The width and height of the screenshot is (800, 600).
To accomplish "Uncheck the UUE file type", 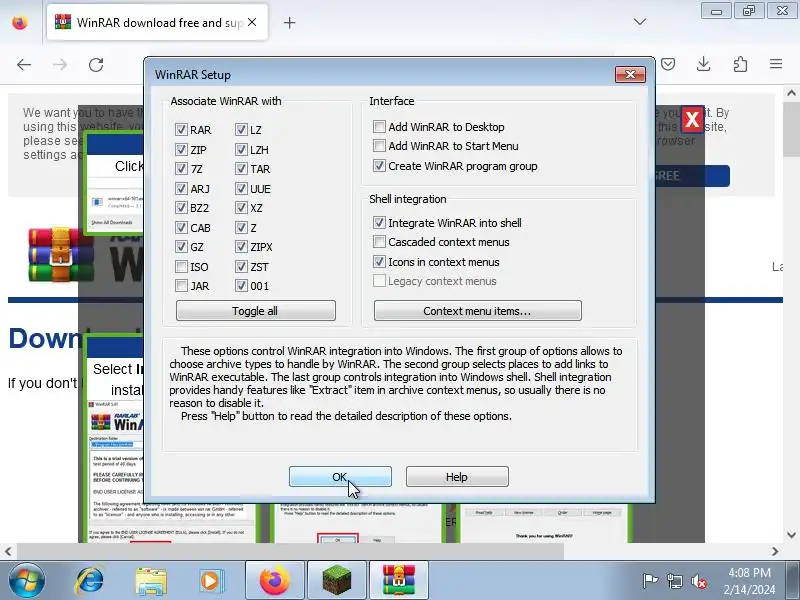I will point(241,189).
